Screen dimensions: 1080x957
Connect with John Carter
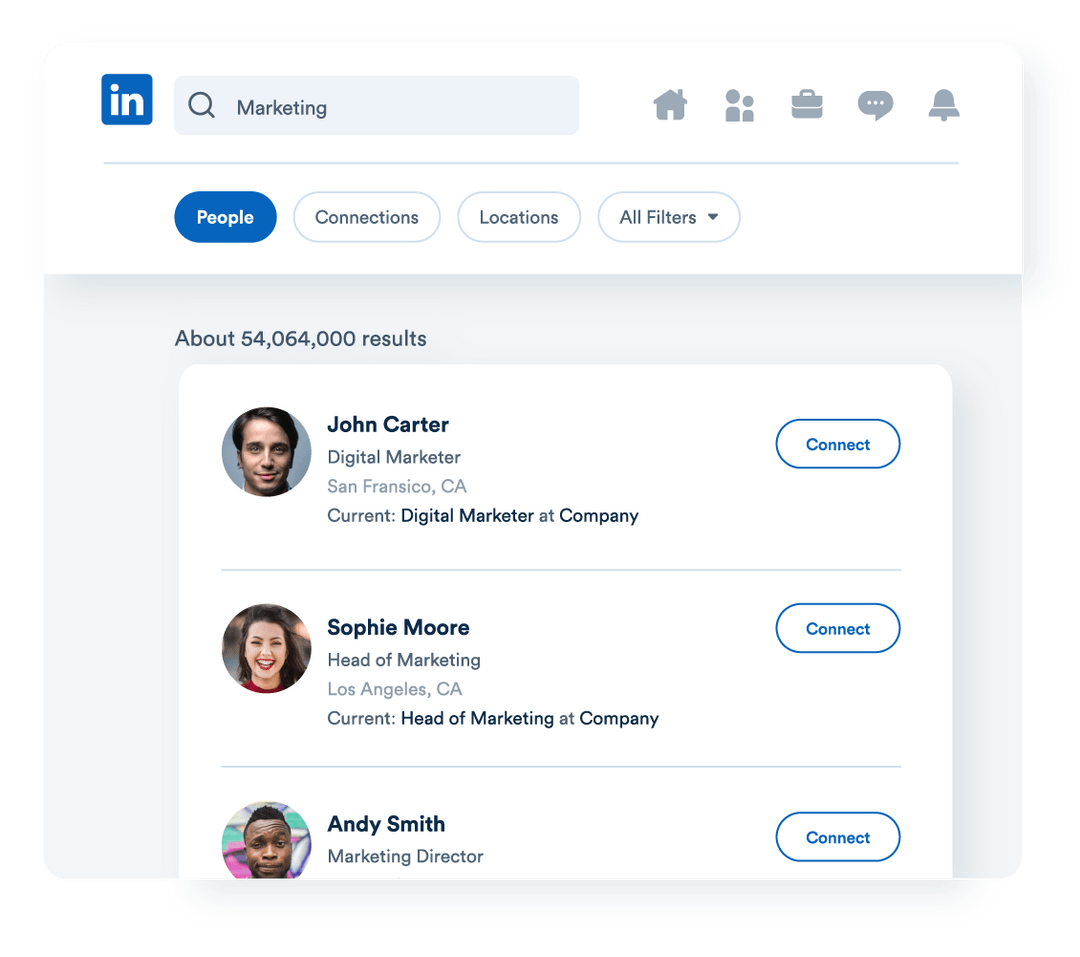[838, 444]
